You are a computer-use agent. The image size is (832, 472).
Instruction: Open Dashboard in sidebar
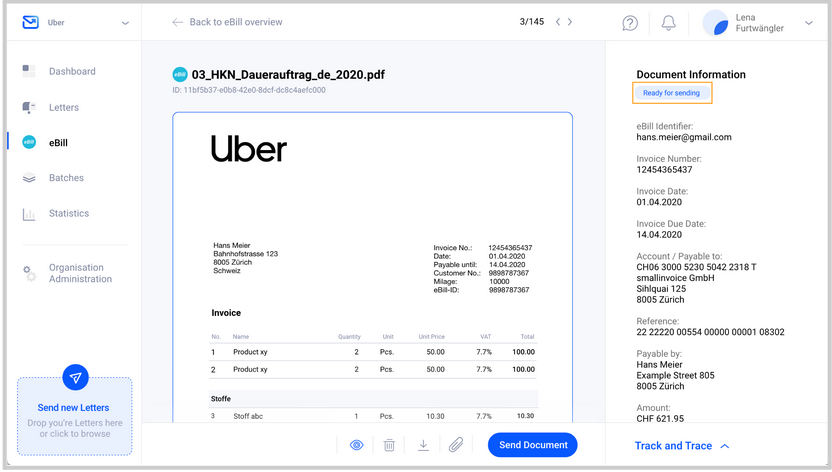point(72,71)
